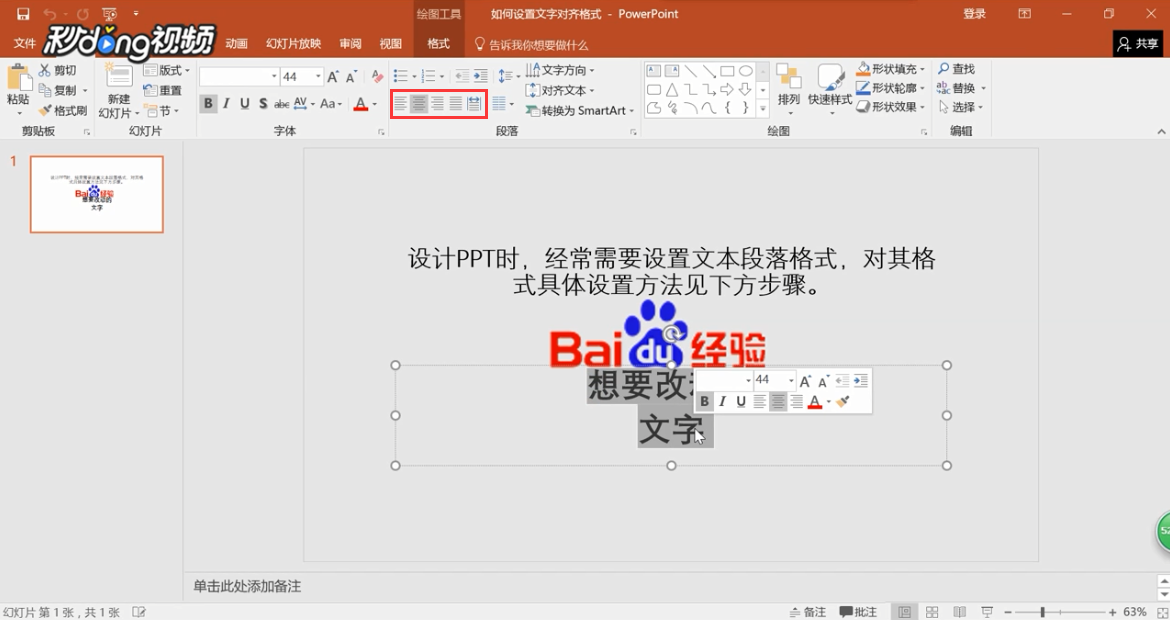The height and width of the screenshot is (620, 1170).
Task: Click the Paste (粘贴) clipboard icon
Action: pos(18,78)
